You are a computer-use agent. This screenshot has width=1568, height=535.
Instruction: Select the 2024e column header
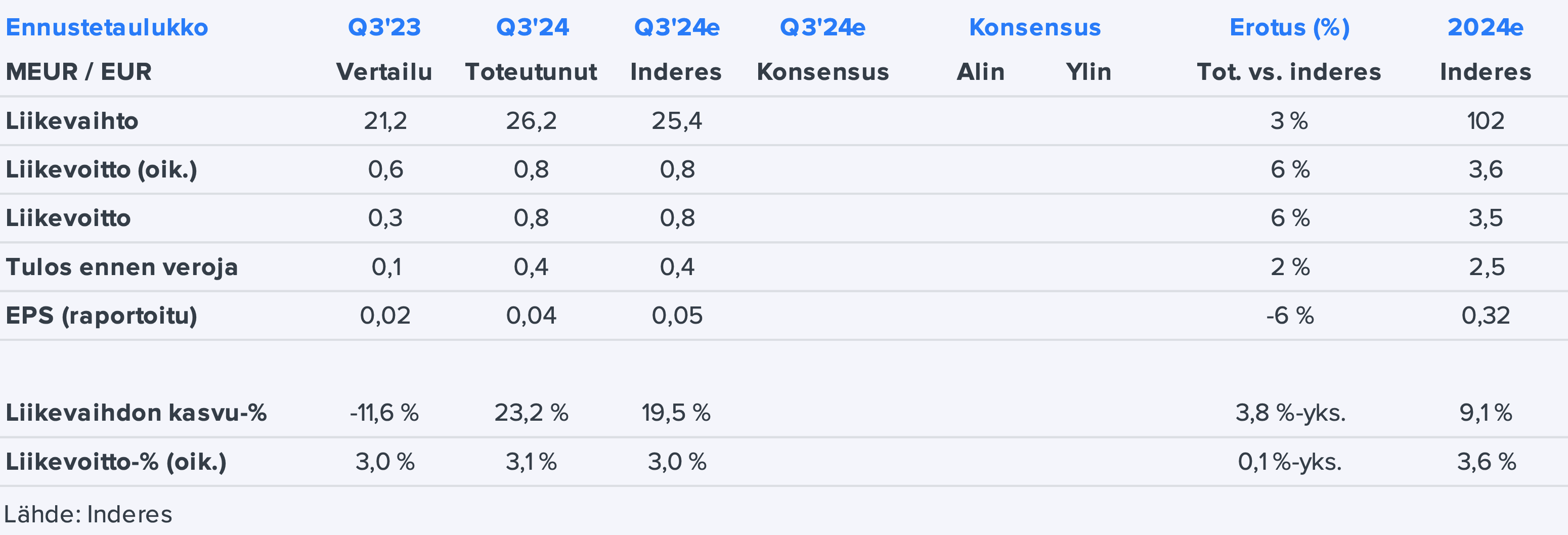point(1485,27)
